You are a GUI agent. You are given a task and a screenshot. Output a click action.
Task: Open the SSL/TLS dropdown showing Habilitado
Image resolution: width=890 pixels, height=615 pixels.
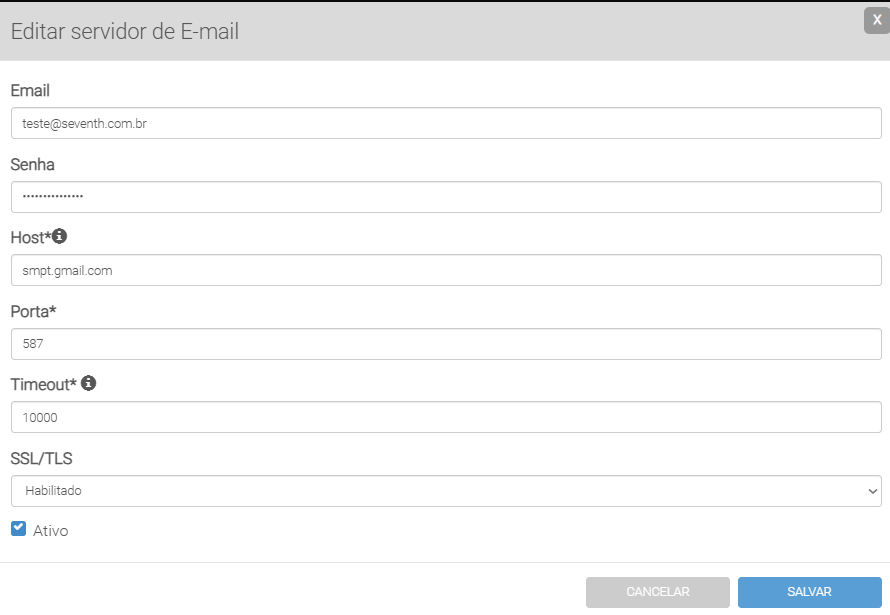(445, 491)
